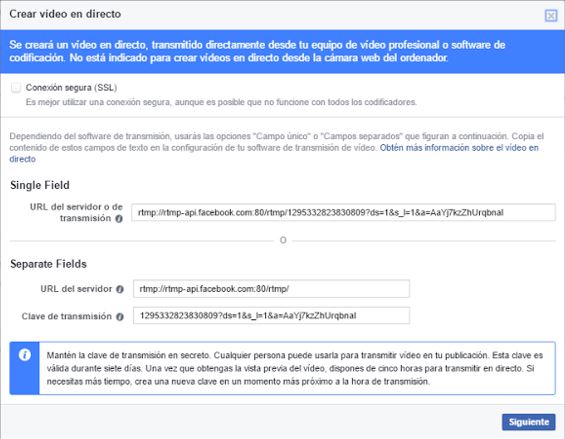Click the blue banner describing live video creation
Viewport: 565px width, 439px height.
(x=282, y=52)
